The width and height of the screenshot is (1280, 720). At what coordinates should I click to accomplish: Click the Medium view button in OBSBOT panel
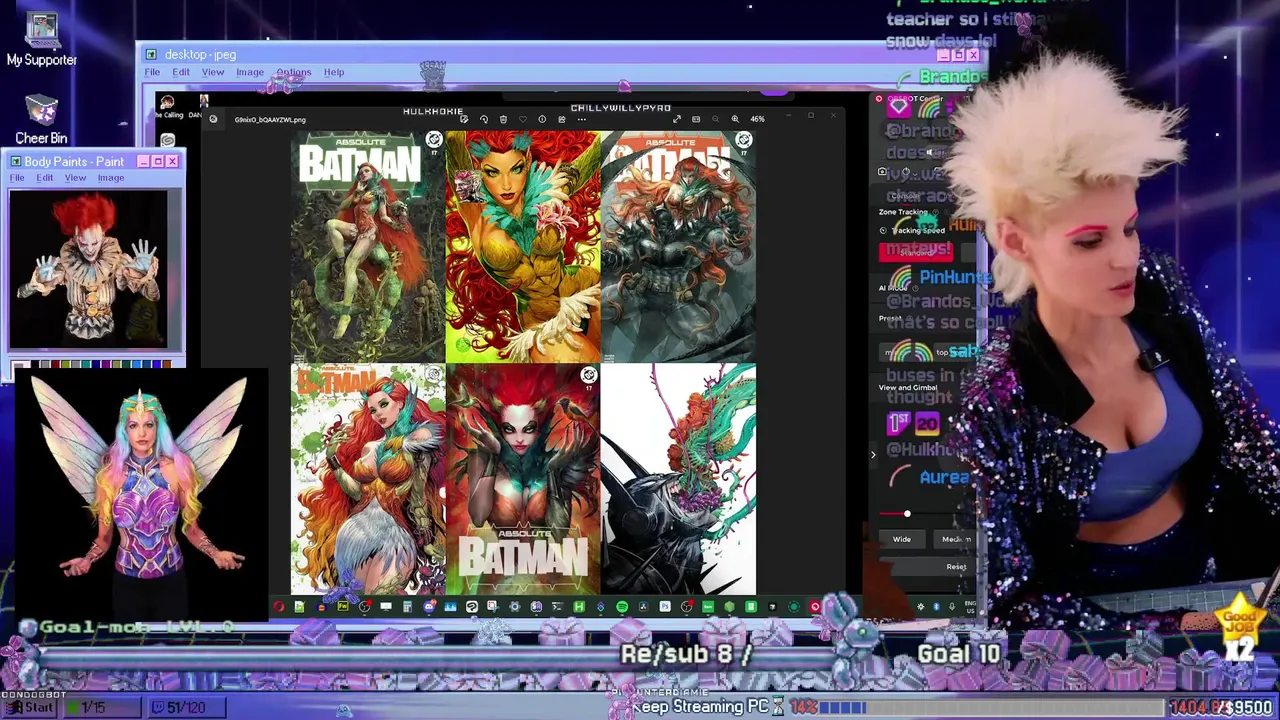coord(956,539)
